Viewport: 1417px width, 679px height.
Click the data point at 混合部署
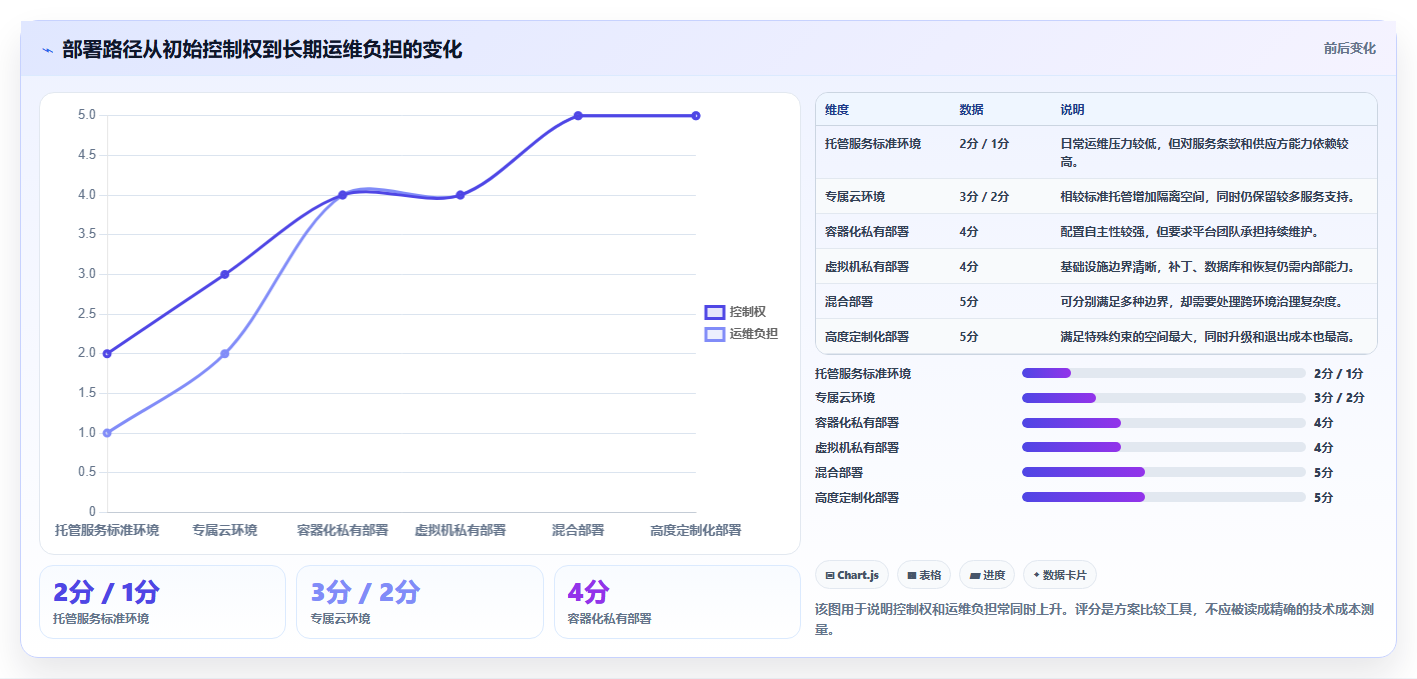(x=578, y=116)
